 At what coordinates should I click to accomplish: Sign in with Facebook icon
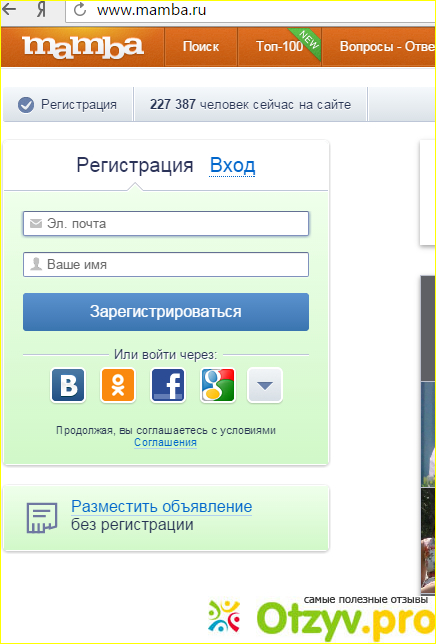pos(168,385)
